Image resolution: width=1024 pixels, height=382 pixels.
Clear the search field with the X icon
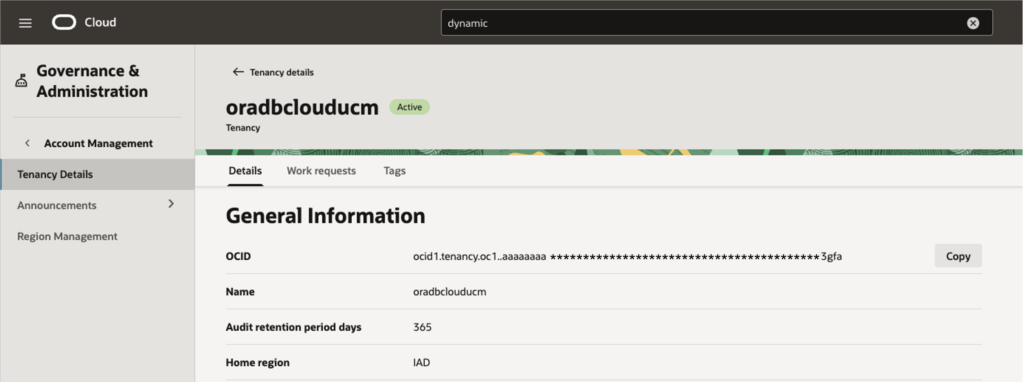coord(972,23)
